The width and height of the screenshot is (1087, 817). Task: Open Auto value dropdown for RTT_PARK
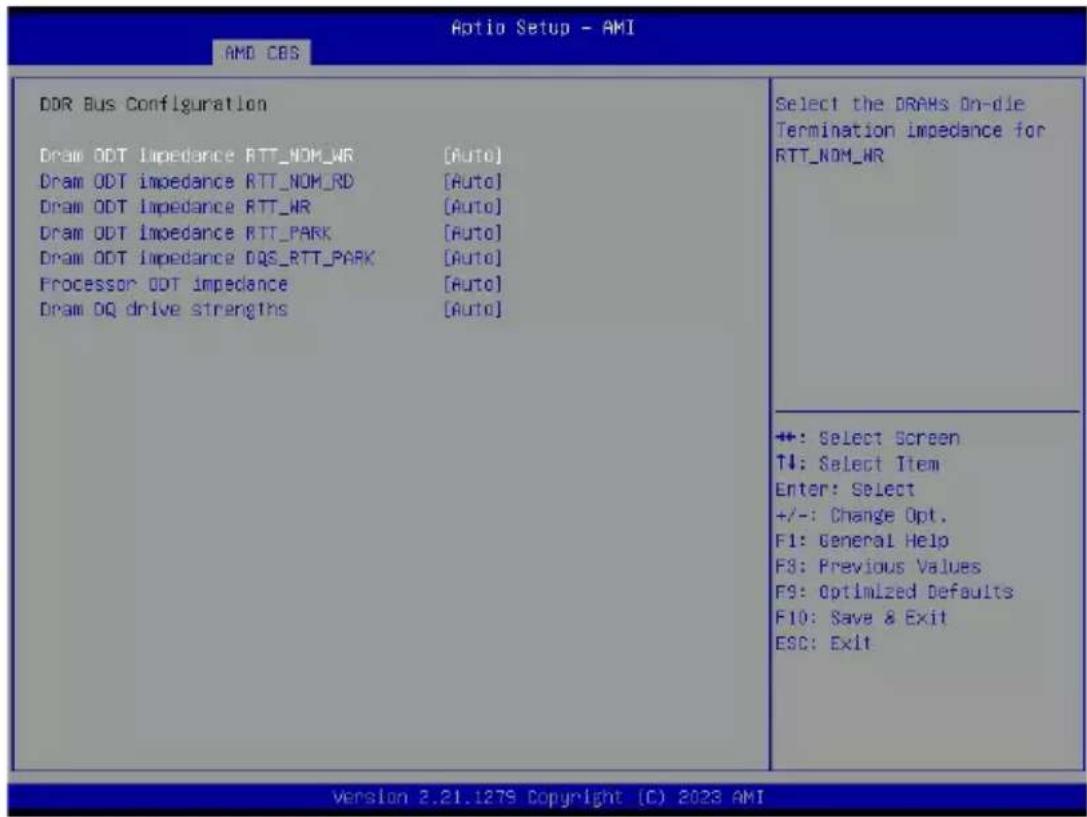point(472,233)
